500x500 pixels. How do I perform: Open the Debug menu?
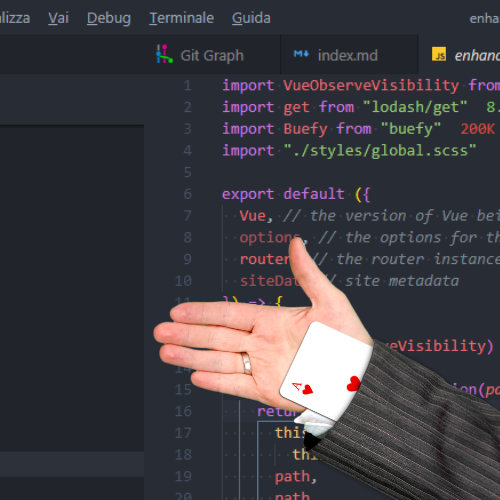(109, 18)
